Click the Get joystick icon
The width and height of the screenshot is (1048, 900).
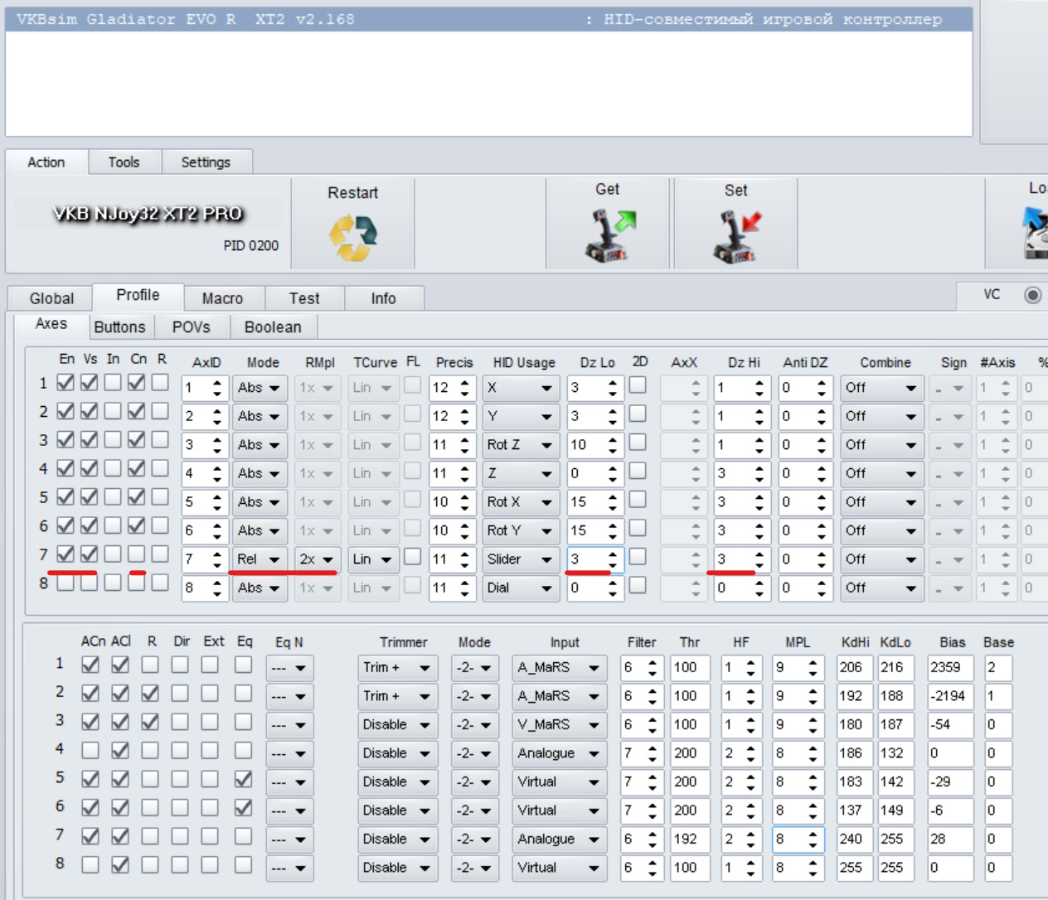pos(608,235)
